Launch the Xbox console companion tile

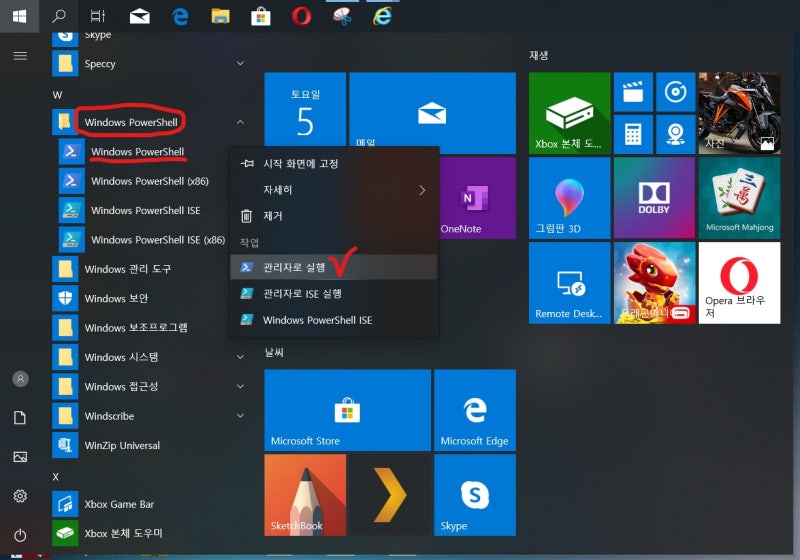[x=569, y=113]
